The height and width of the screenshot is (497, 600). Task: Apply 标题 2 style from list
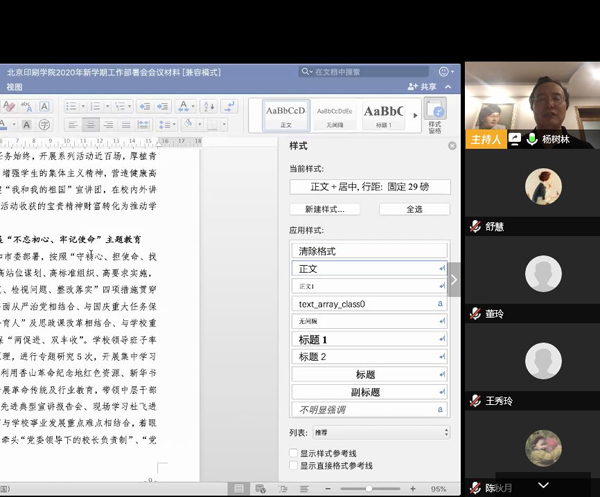369,357
